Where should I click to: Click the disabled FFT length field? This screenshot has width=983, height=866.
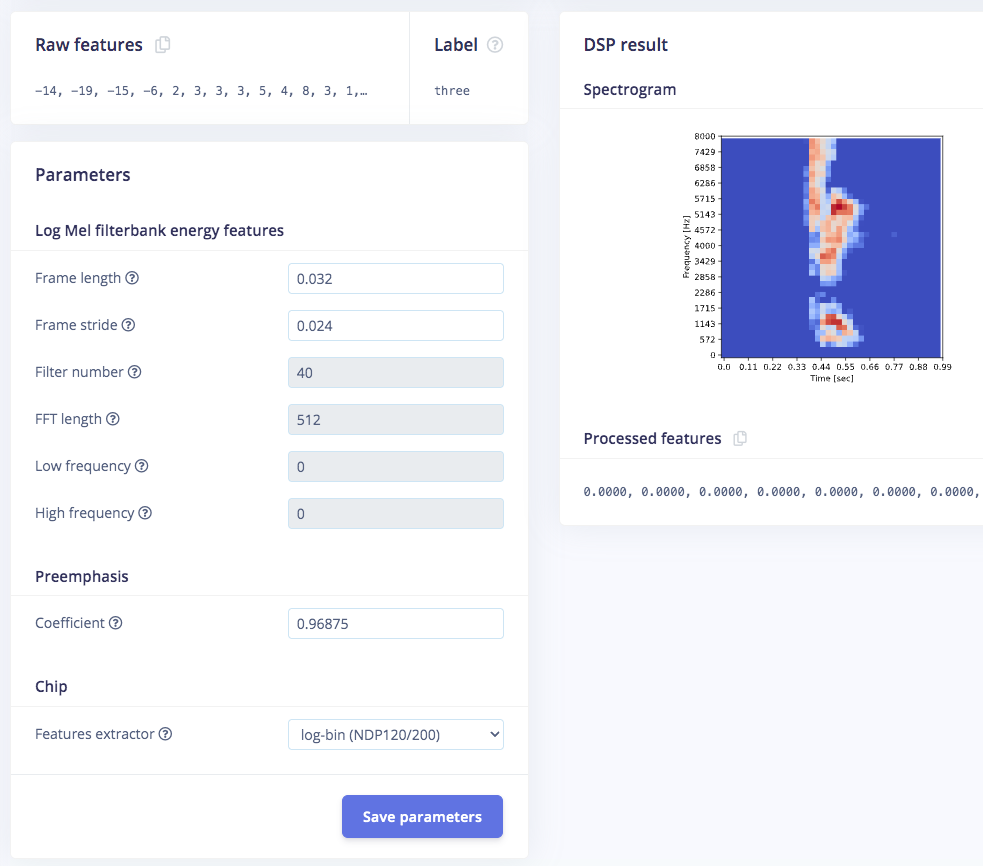pyautogui.click(x=396, y=420)
